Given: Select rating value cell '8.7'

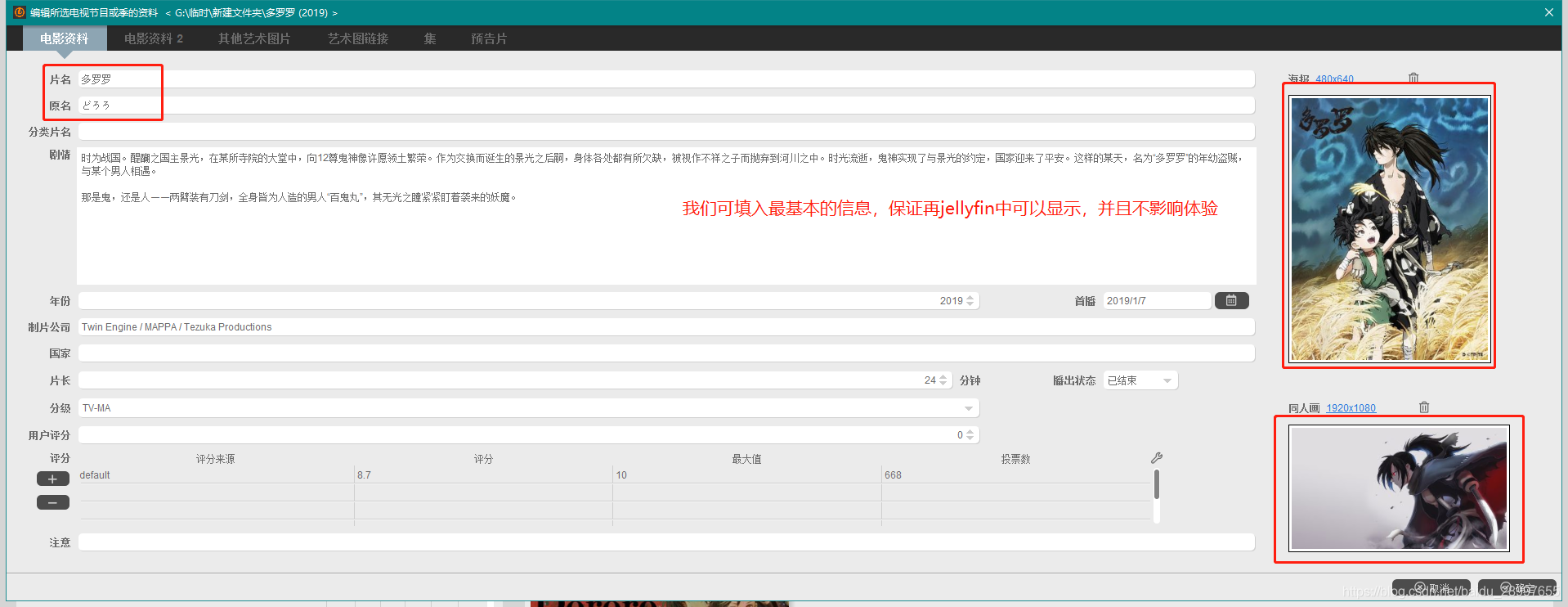Looking at the screenshot, I should pyautogui.click(x=483, y=474).
